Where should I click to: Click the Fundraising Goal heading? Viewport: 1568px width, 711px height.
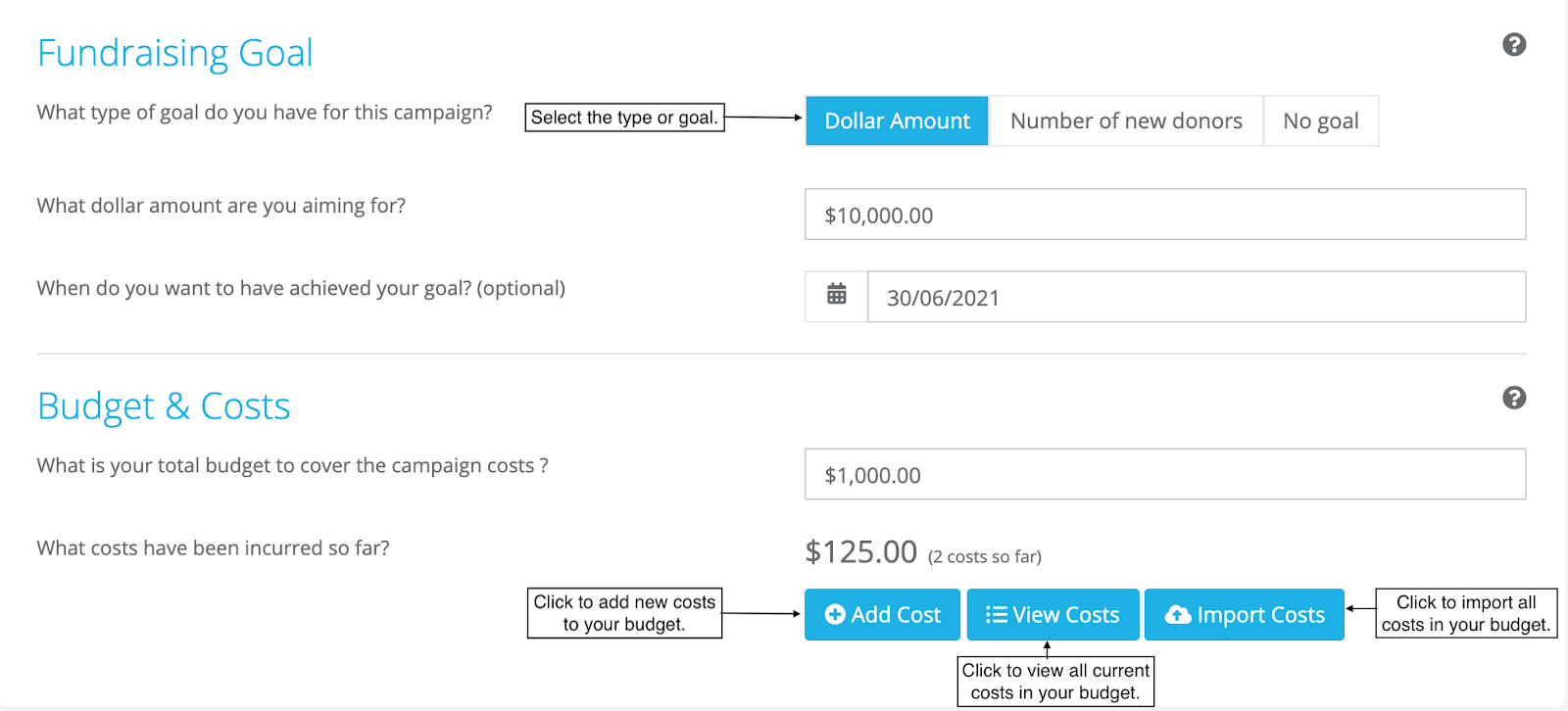[175, 53]
